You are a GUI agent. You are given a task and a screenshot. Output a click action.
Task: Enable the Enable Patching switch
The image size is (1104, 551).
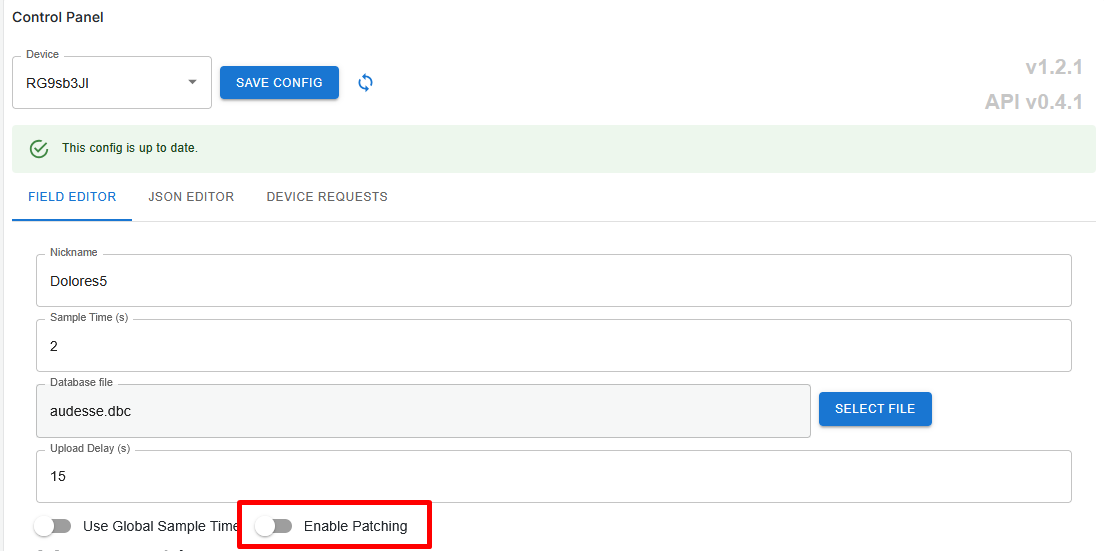(274, 526)
